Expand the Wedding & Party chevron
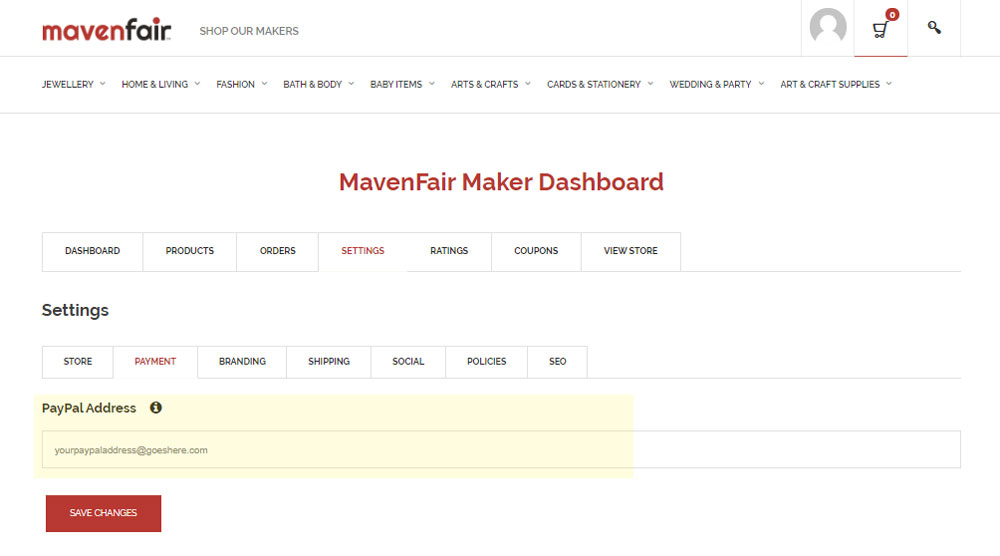The image size is (1000, 556). point(761,84)
